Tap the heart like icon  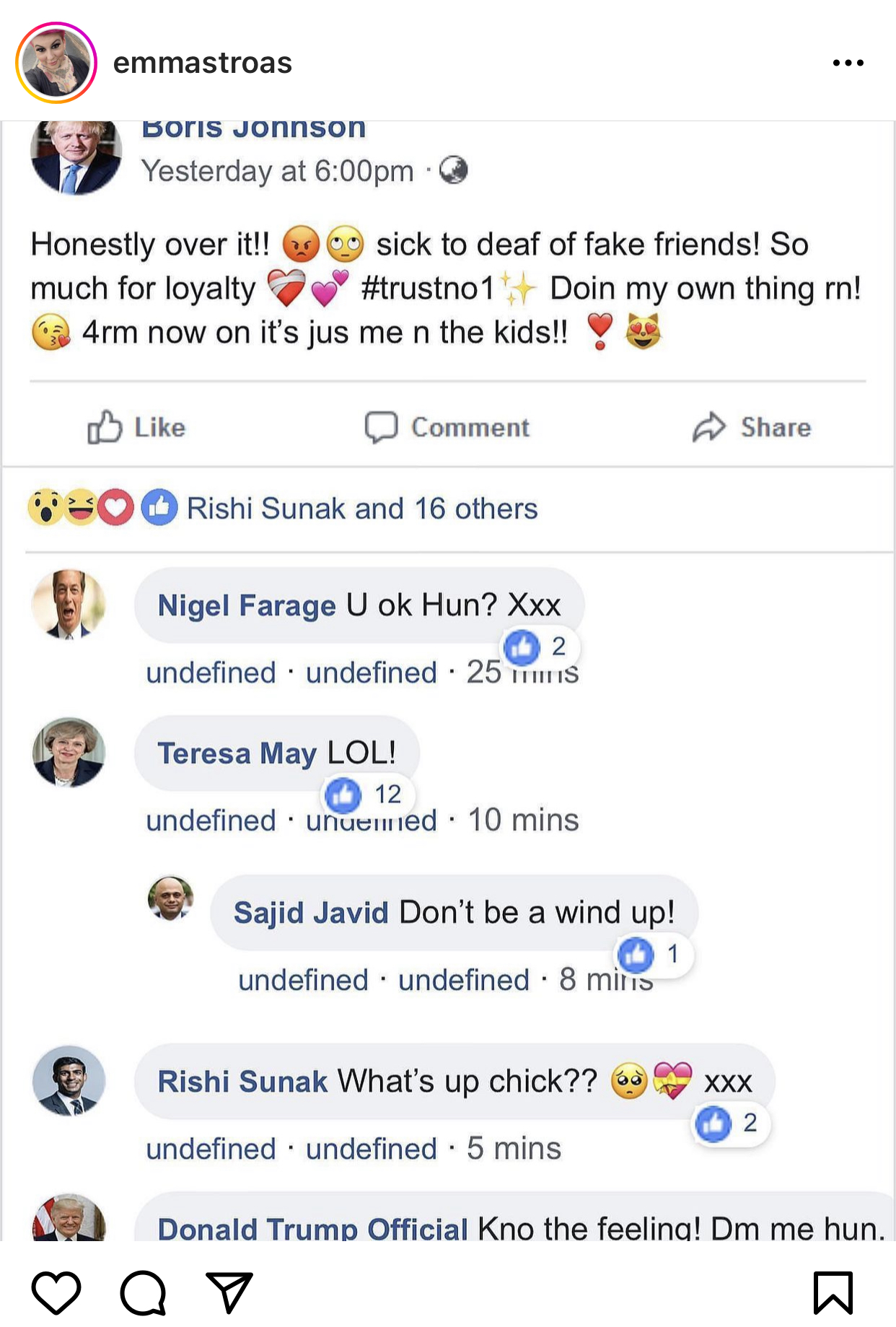pyautogui.click(x=56, y=1292)
